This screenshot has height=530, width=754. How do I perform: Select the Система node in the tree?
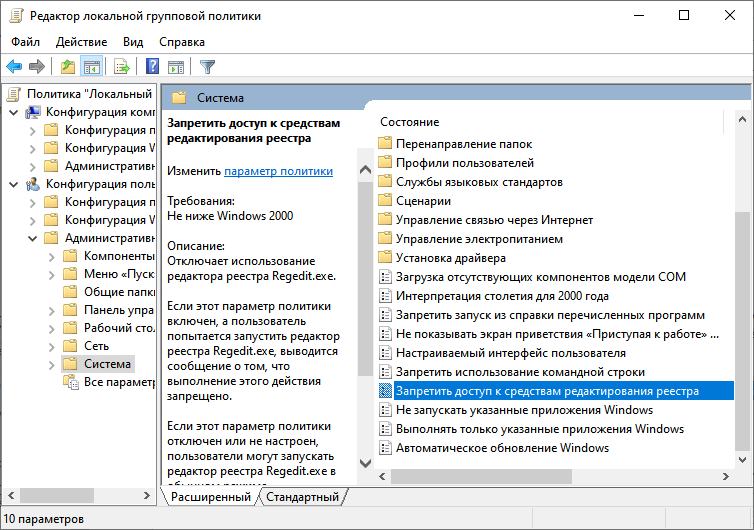tap(98, 364)
